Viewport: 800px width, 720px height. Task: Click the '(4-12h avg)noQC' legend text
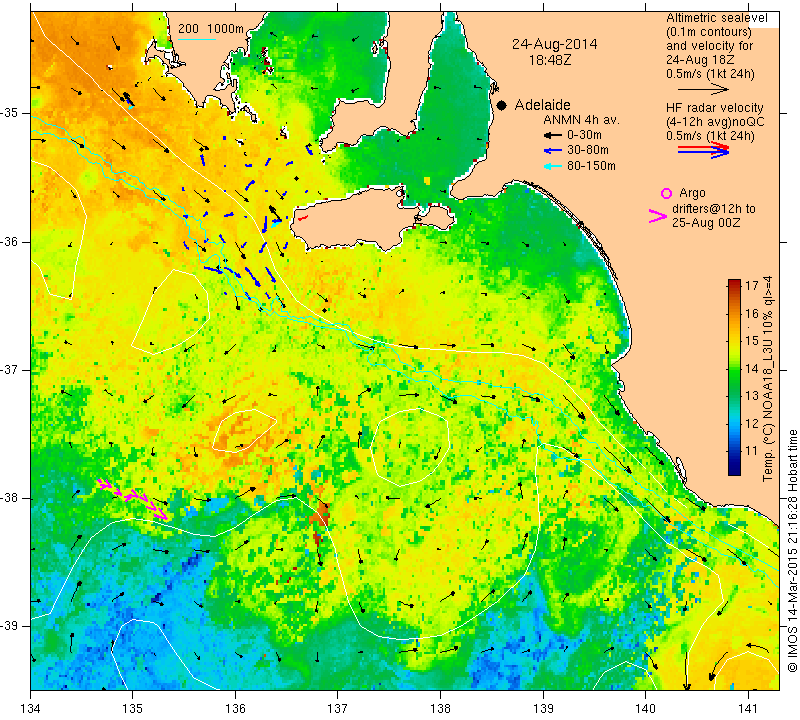point(715,122)
